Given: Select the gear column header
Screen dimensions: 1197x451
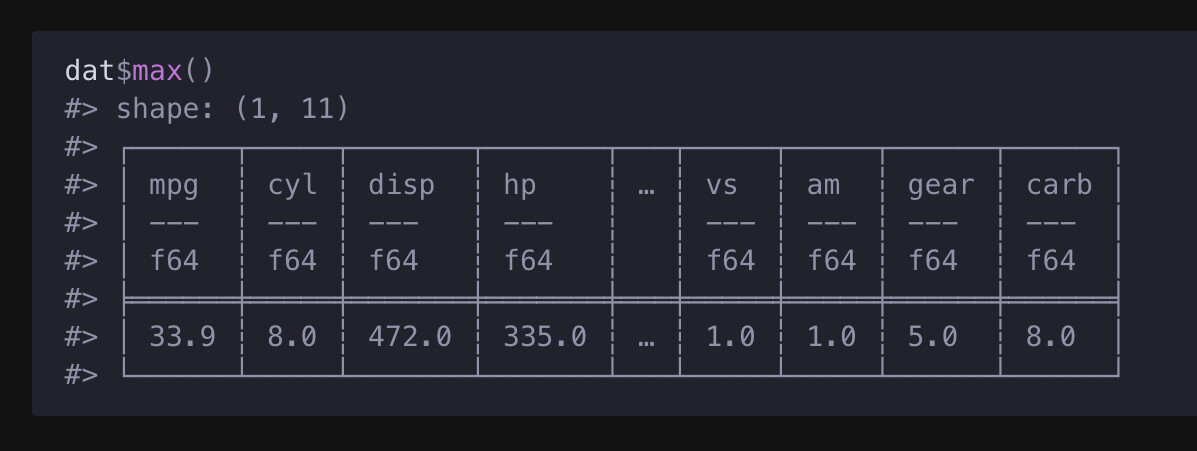Looking at the screenshot, I should [x=941, y=185].
